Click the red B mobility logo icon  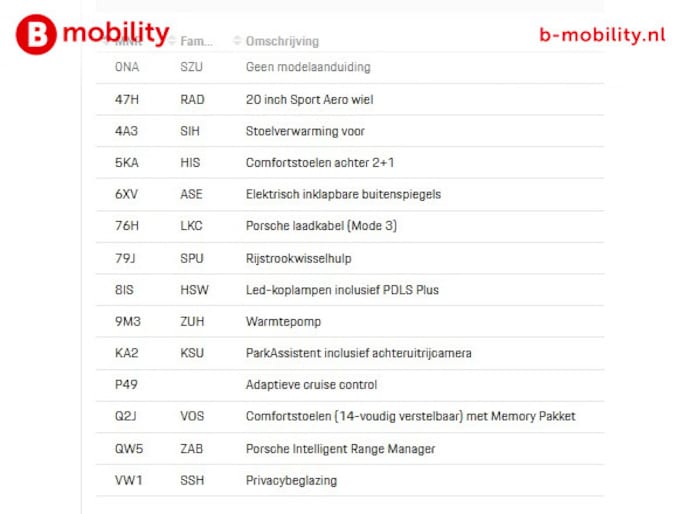(36, 34)
